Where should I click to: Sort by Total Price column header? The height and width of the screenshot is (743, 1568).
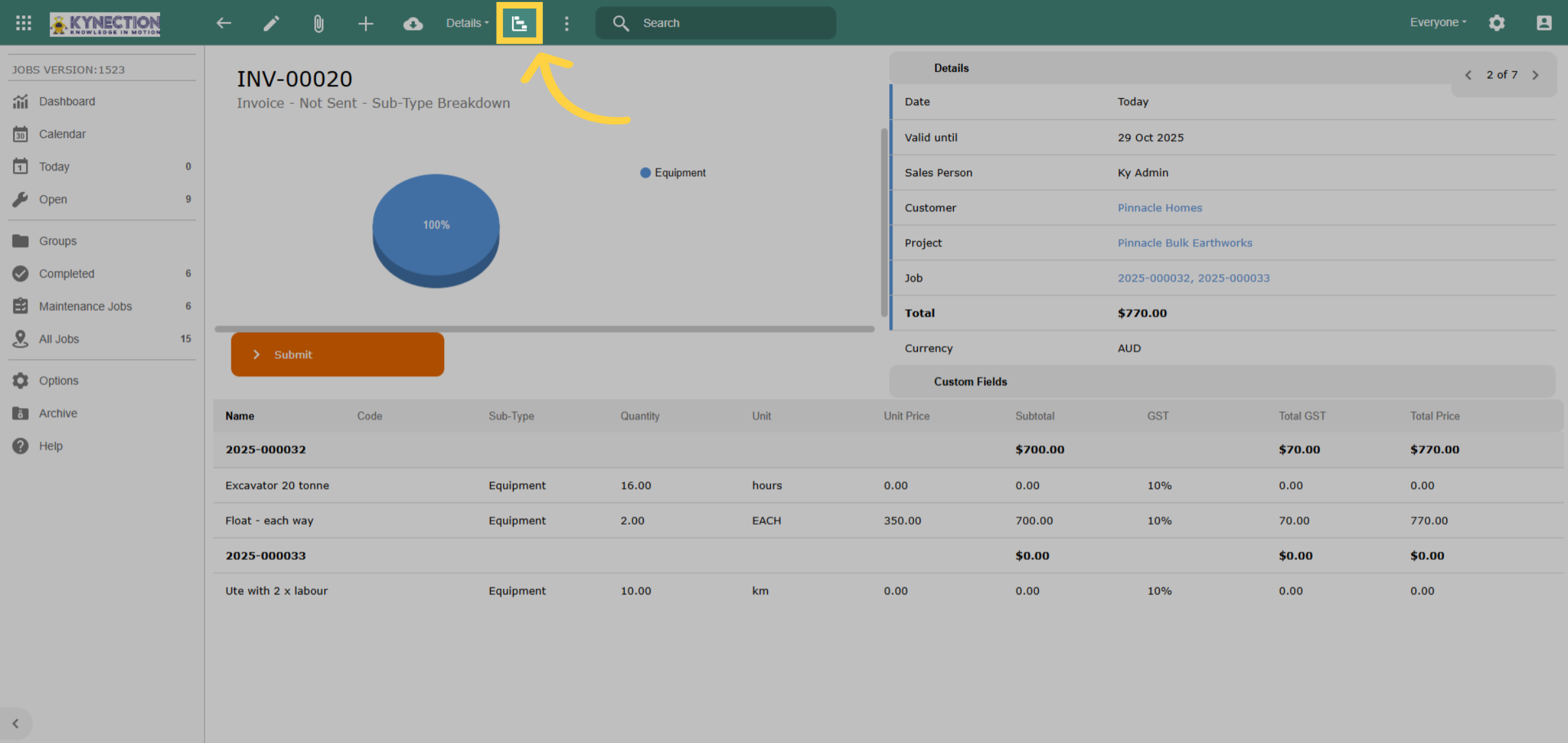1435,416
